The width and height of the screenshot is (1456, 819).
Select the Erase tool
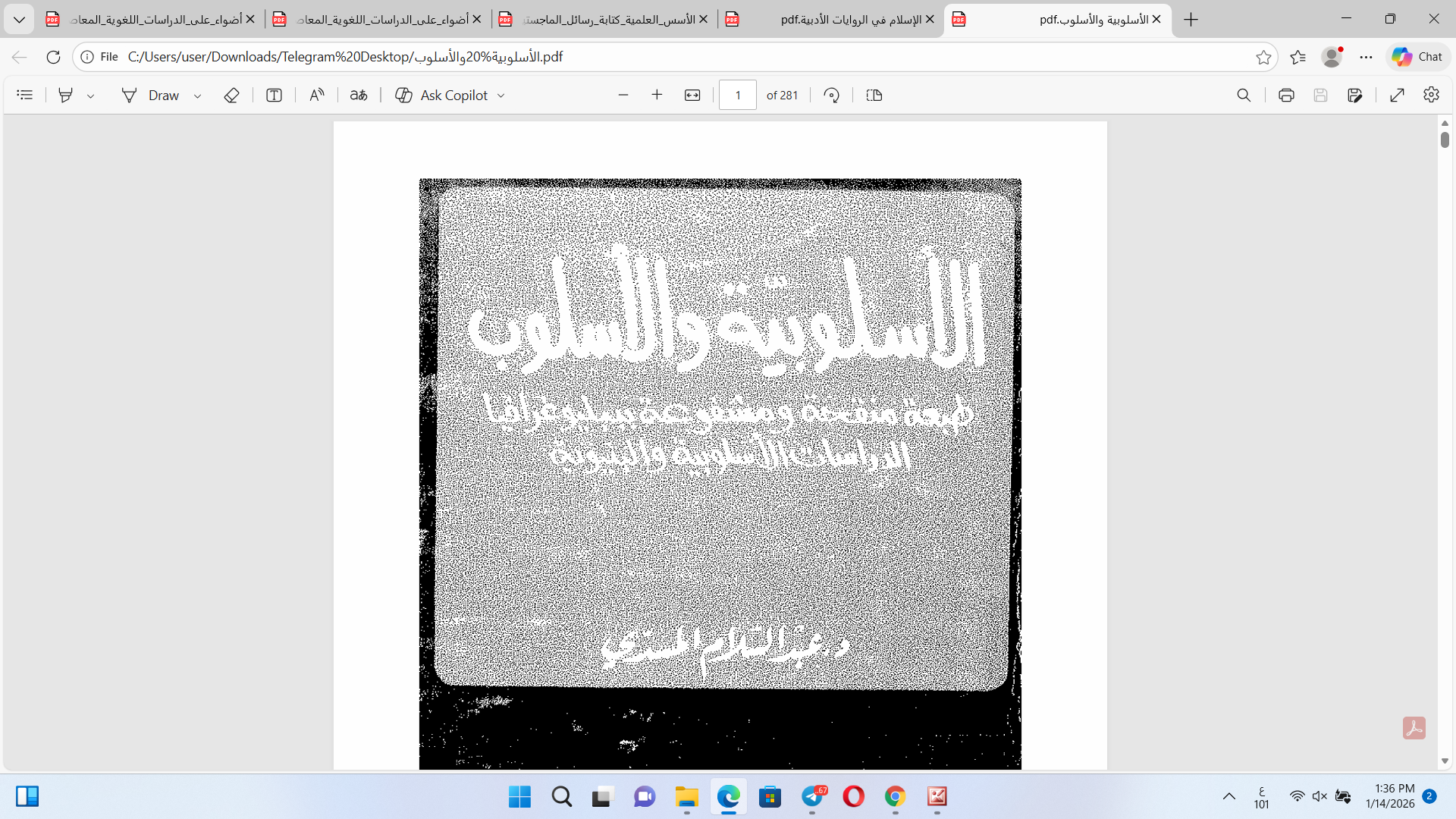[231, 95]
